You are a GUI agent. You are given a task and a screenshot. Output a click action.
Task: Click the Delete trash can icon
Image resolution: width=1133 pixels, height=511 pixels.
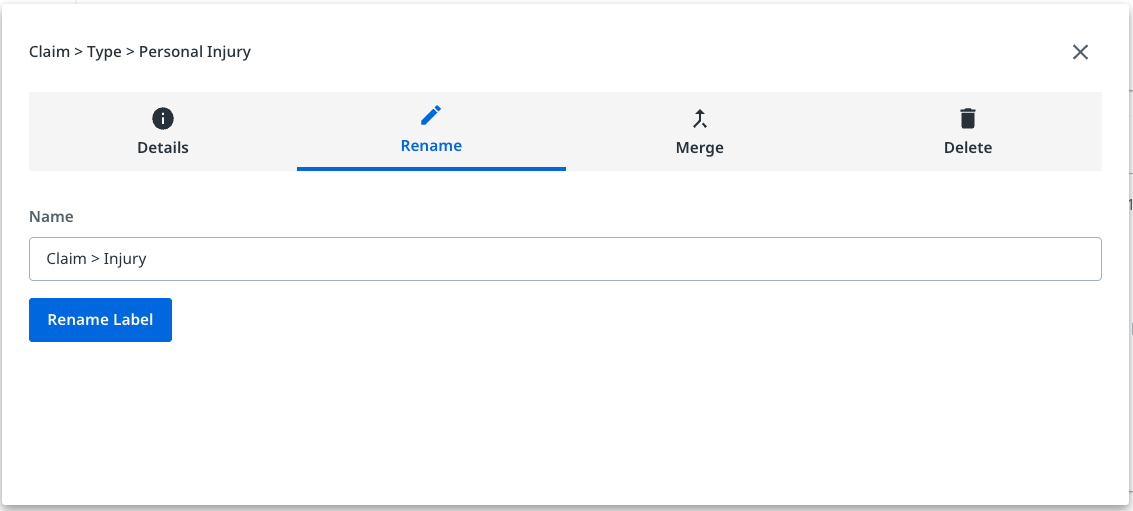pos(967,119)
